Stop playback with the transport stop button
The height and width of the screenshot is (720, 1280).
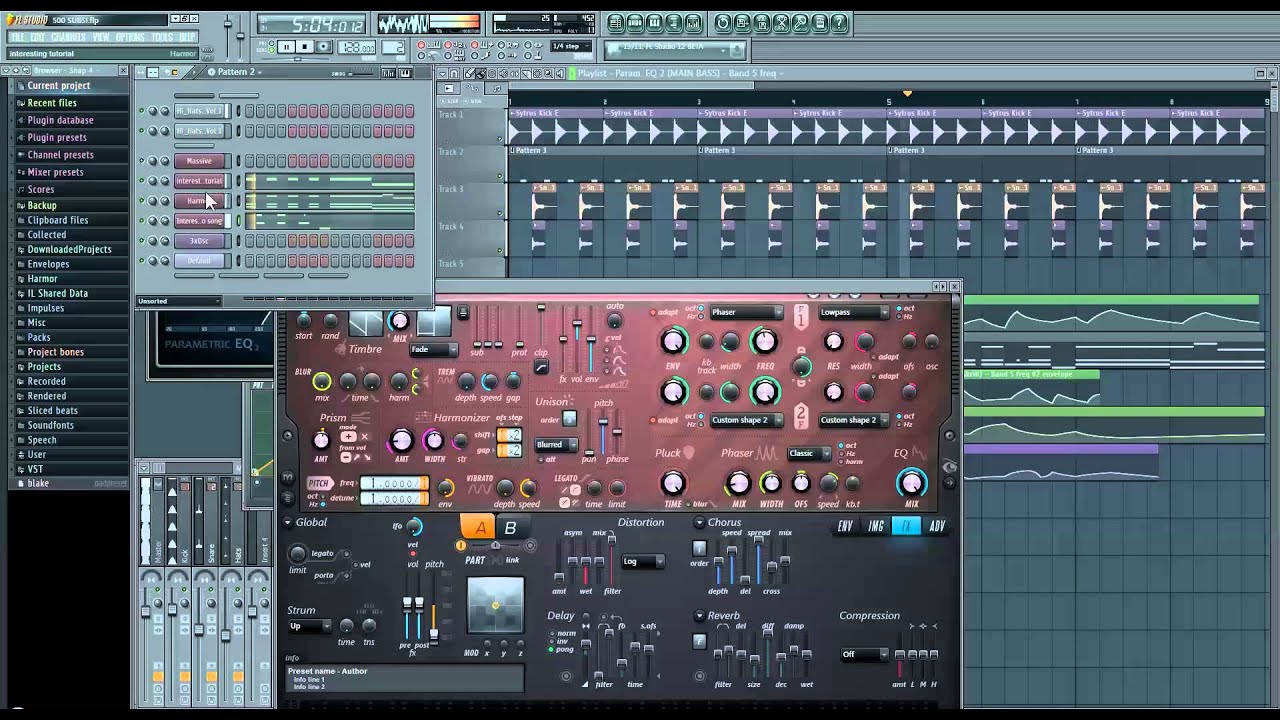(x=305, y=47)
